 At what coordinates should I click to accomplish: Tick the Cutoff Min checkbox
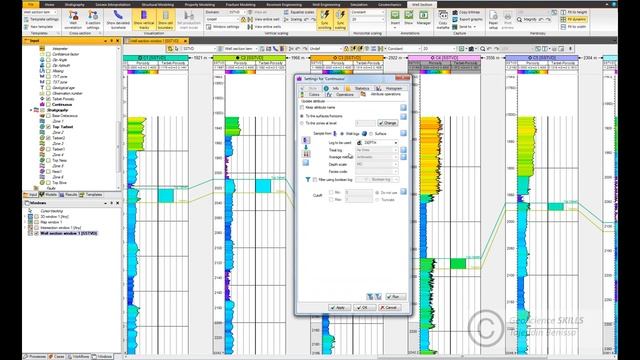coord(331,192)
